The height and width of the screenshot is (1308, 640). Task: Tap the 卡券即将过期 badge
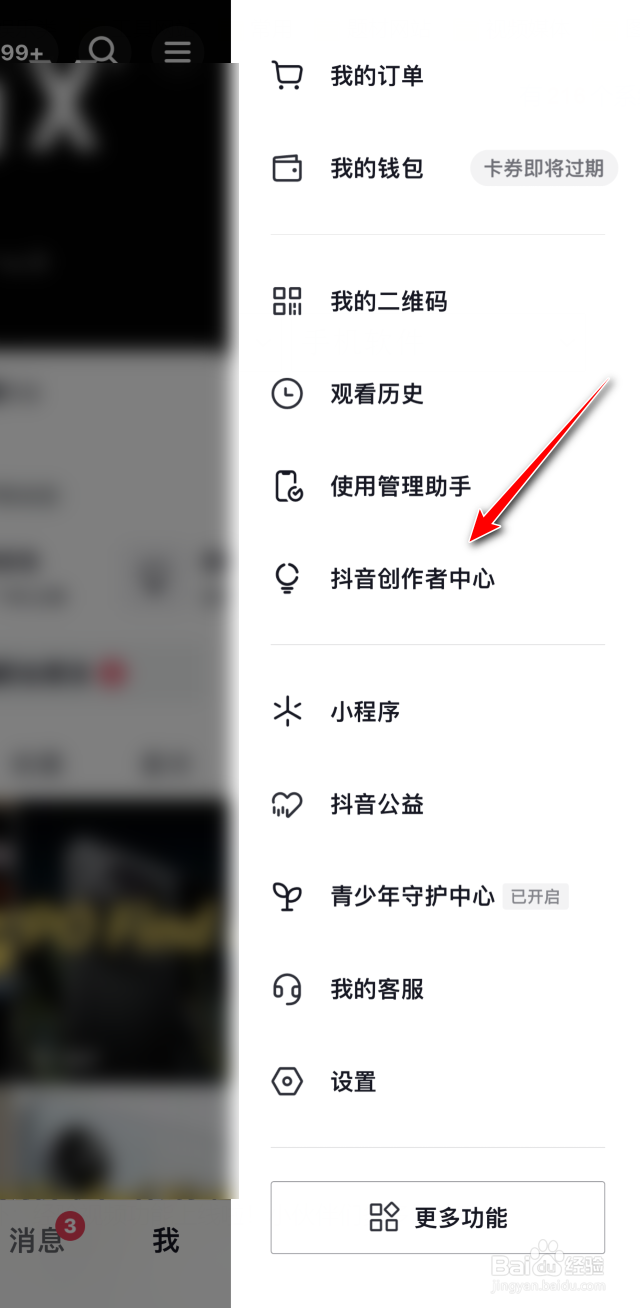pyautogui.click(x=544, y=168)
